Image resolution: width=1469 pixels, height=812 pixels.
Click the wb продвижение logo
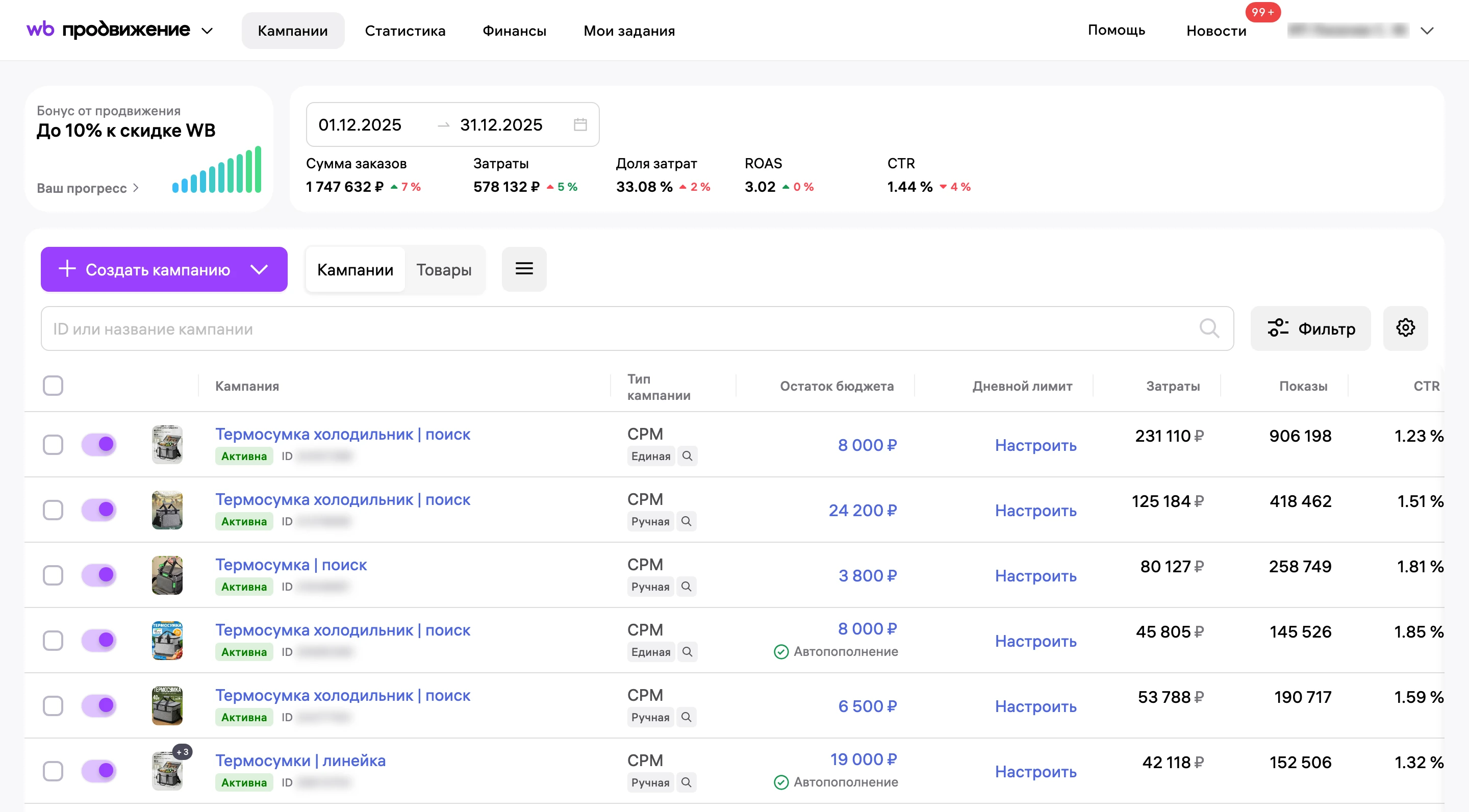108,30
